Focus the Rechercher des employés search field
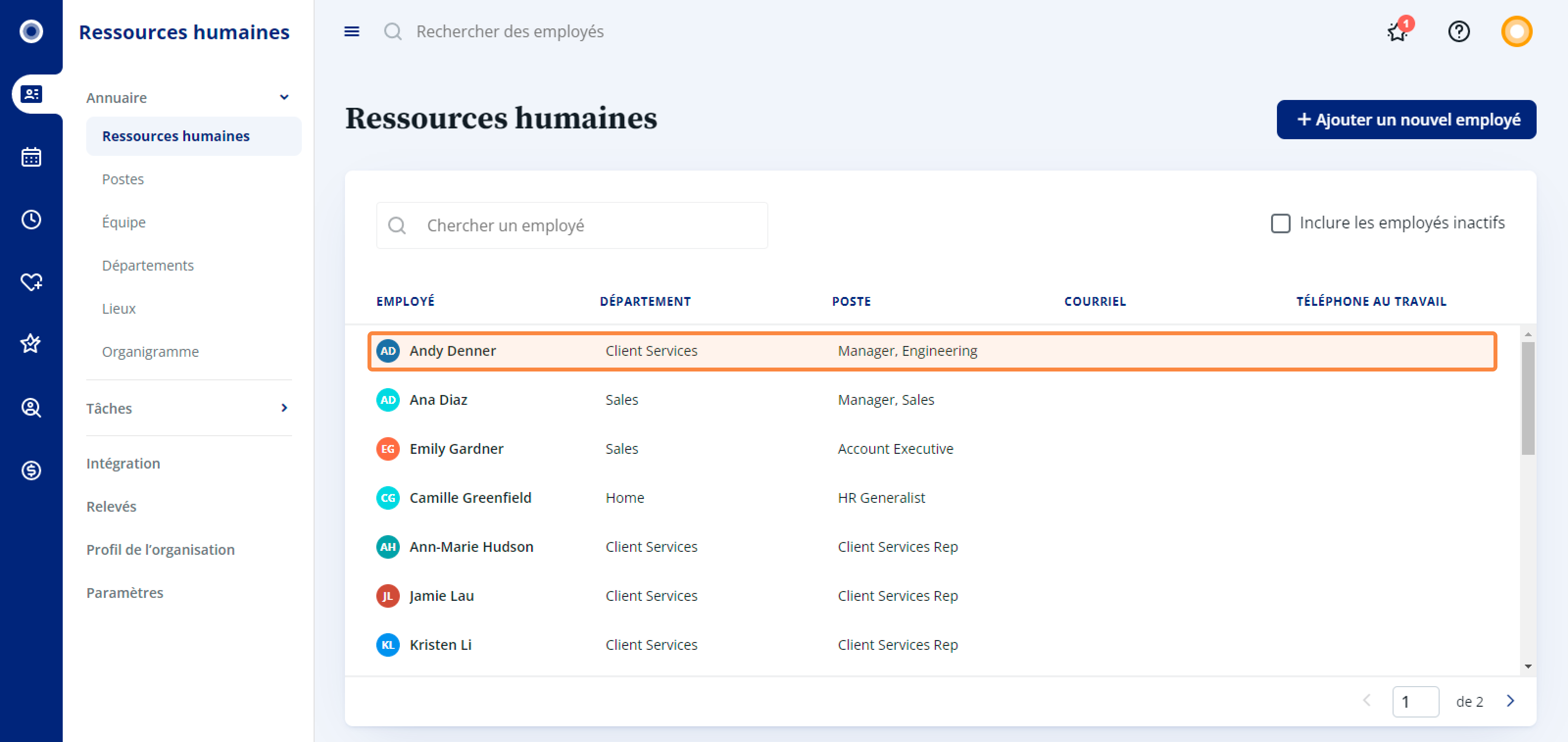The width and height of the screenshot is (1568, 742). pos(510,32)
